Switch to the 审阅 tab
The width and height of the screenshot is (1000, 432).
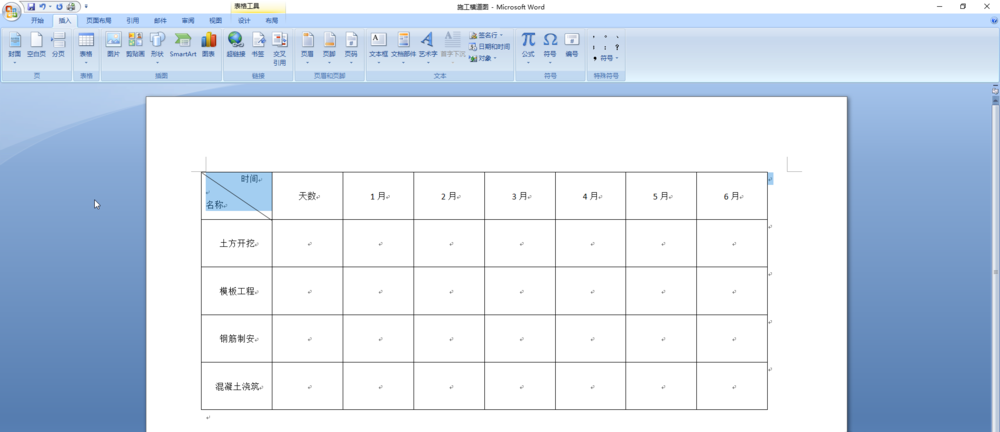click(x=188, y=20)
